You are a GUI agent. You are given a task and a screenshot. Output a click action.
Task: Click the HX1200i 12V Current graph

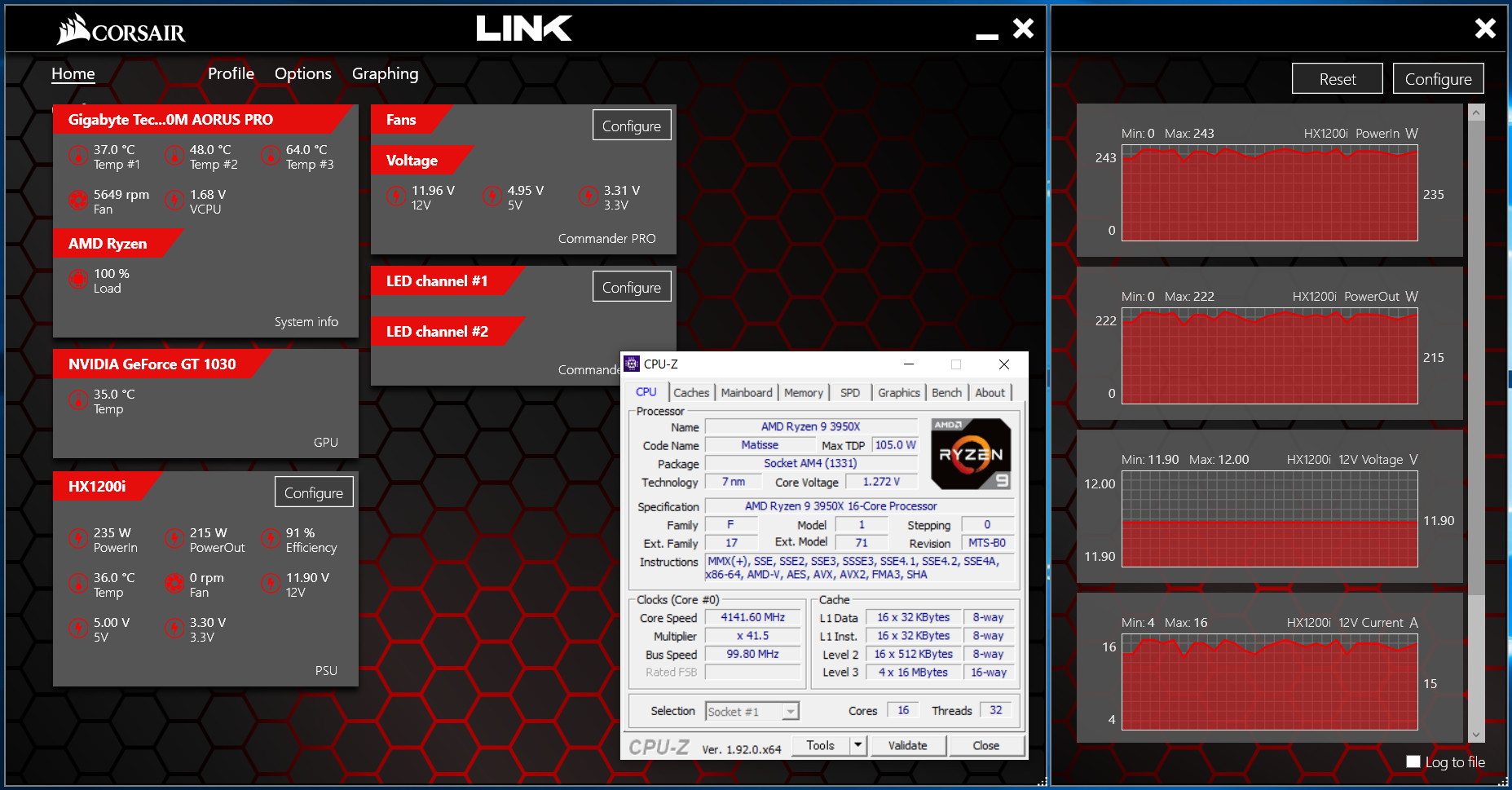(1270, 682)
